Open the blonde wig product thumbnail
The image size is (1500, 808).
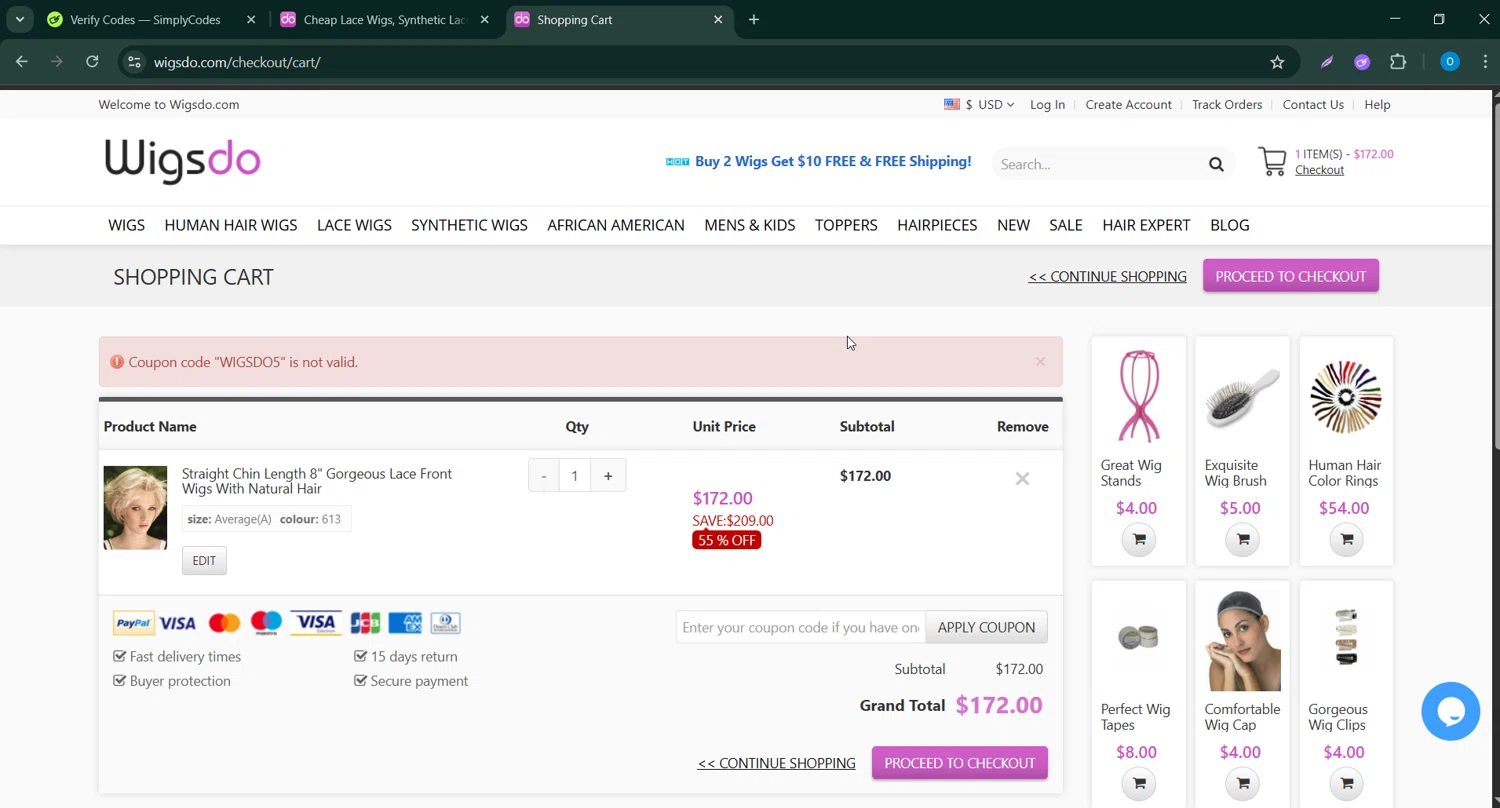[x=135, y=508]
